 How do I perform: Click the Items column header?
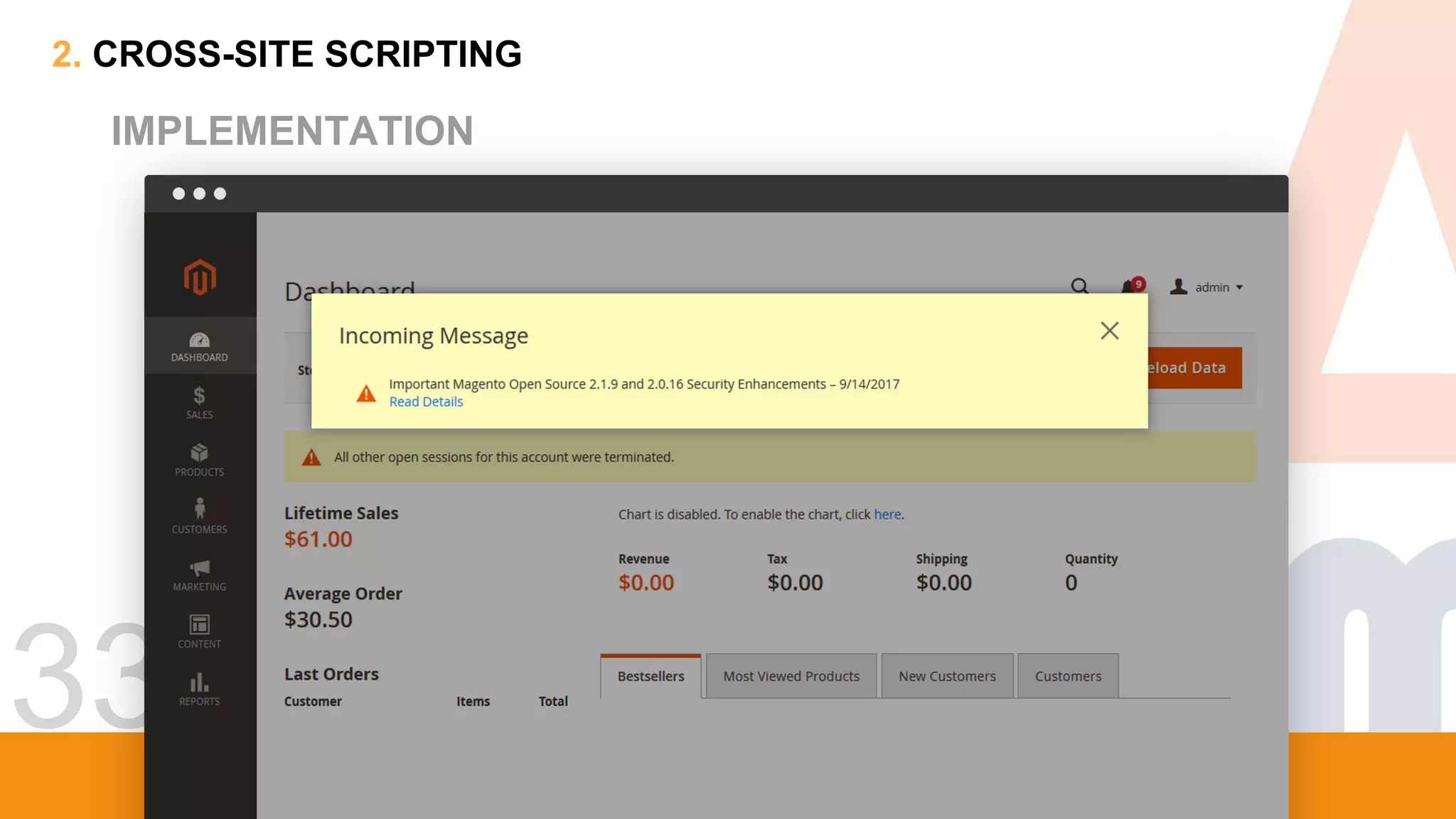tap(473, 701)
